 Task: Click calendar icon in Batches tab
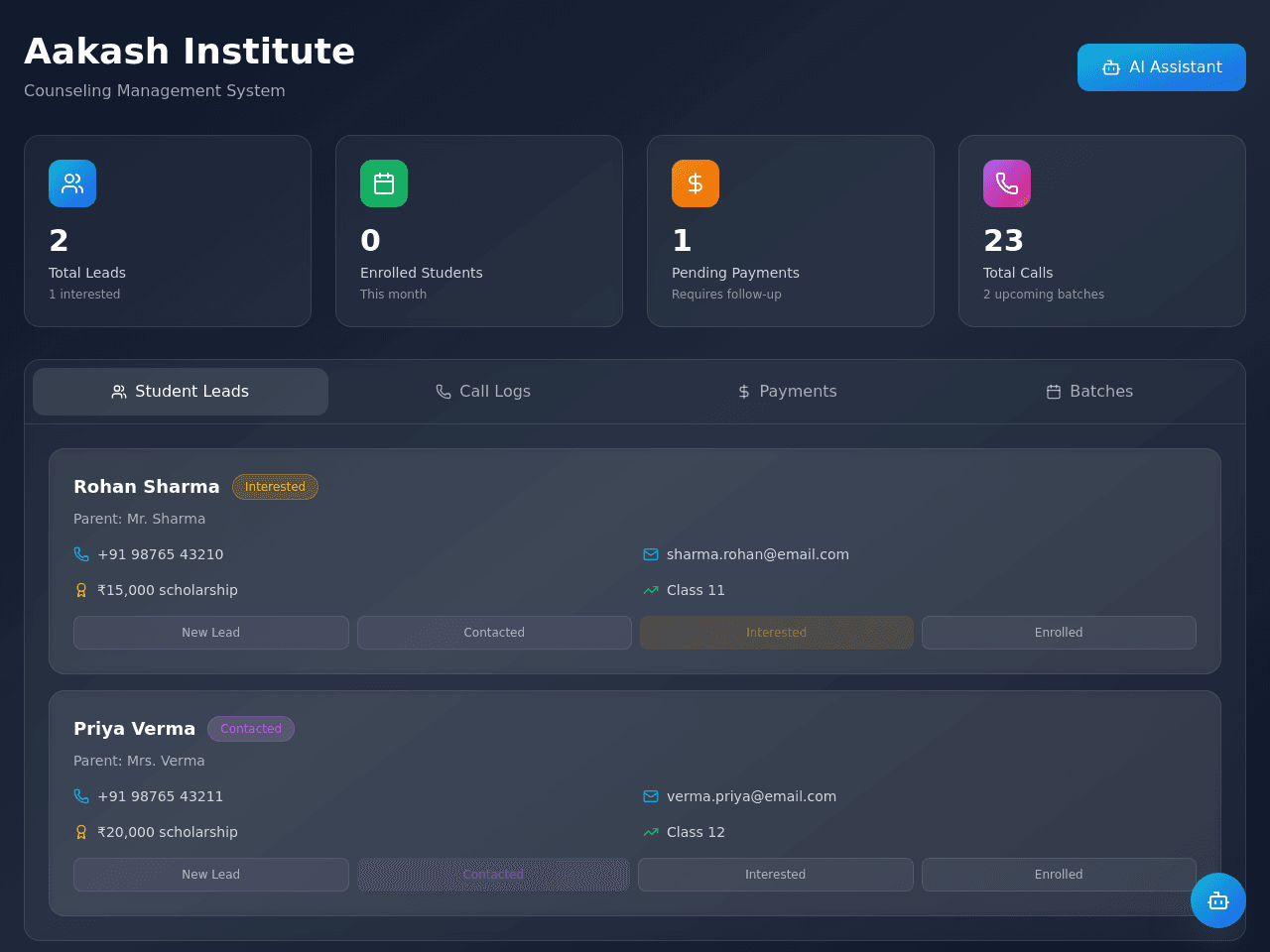(x=1054, y=392)
